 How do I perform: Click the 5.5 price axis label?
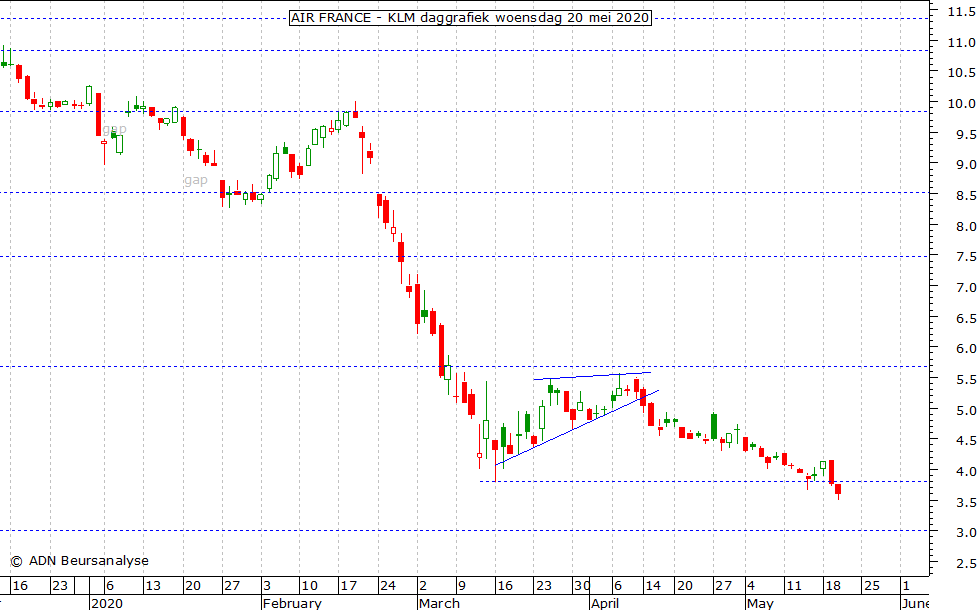[966, 379]
